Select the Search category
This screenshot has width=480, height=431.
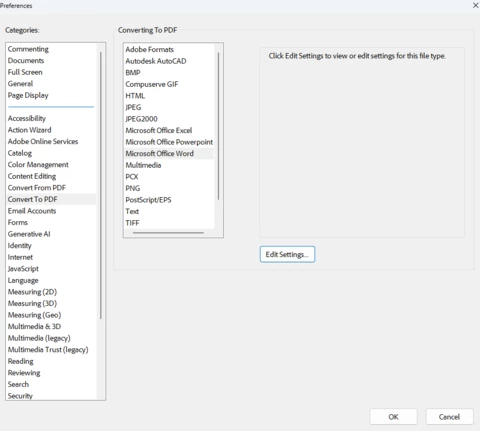coord(18,384)
